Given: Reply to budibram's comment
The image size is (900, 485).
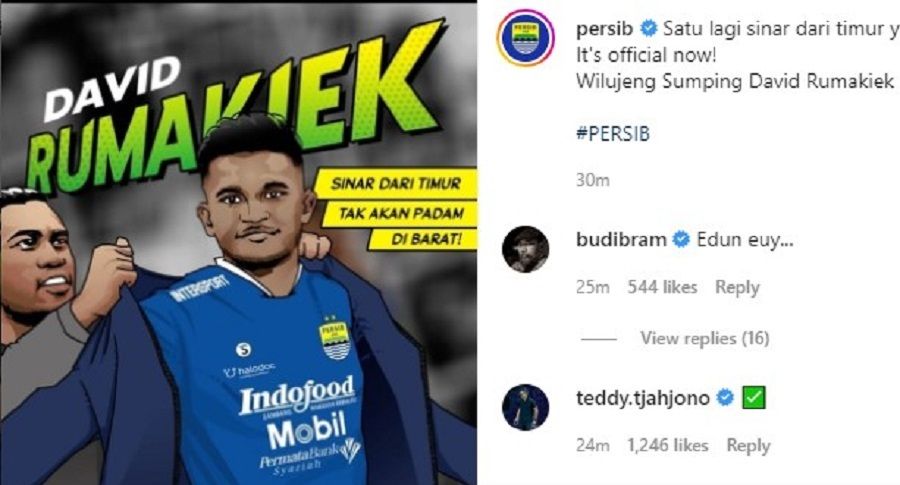Looking at the screenshot, I should pos(737,287).
